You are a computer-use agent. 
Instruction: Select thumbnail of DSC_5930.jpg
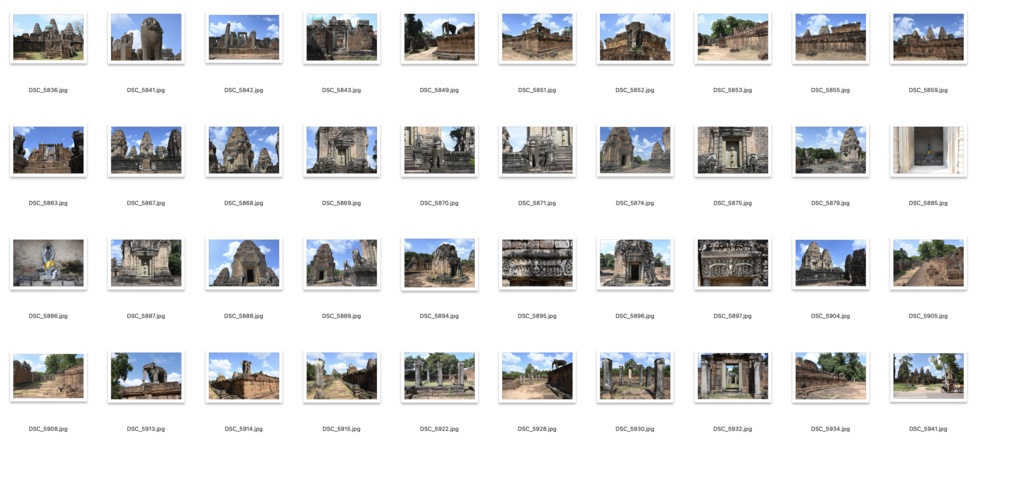point(635,376)
